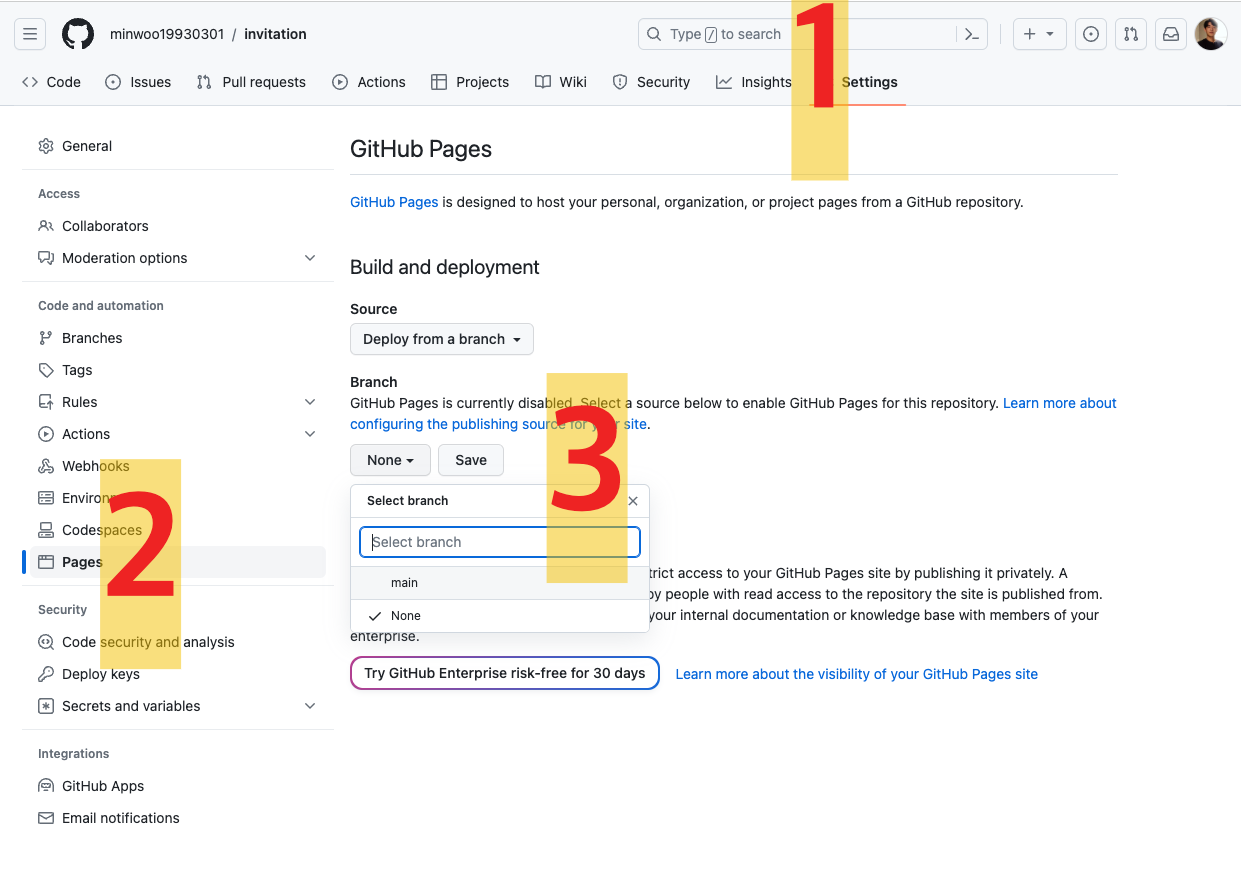Open the user profile avatar menu
This screenshot has height=873, width=1241.
(x=1211, y=34)
